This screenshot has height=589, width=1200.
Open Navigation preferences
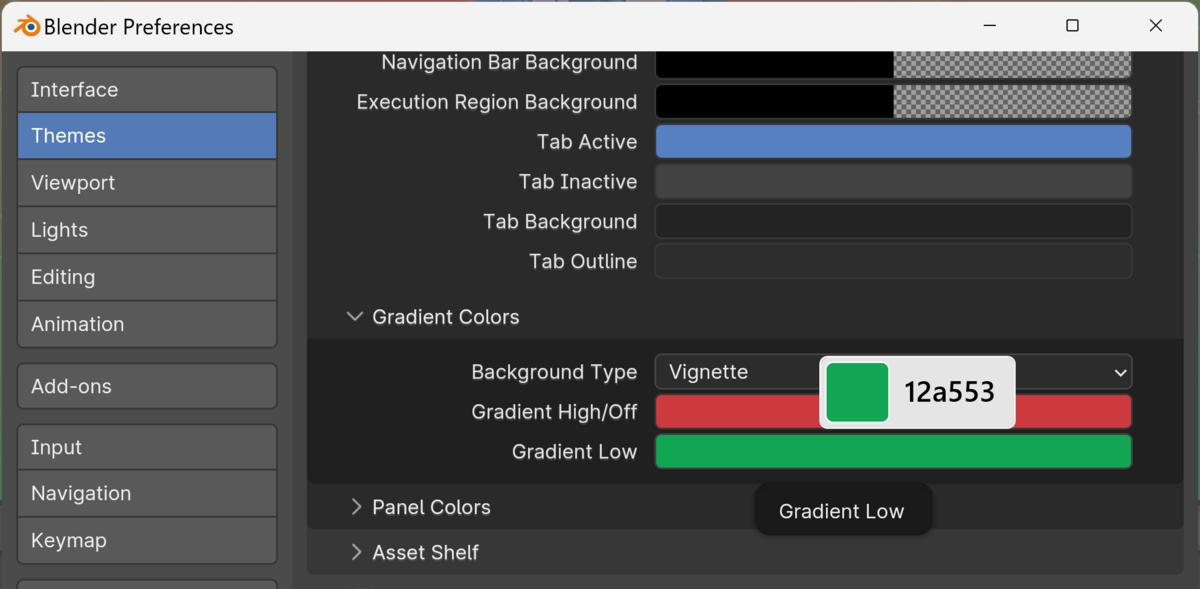coord(147,494)
